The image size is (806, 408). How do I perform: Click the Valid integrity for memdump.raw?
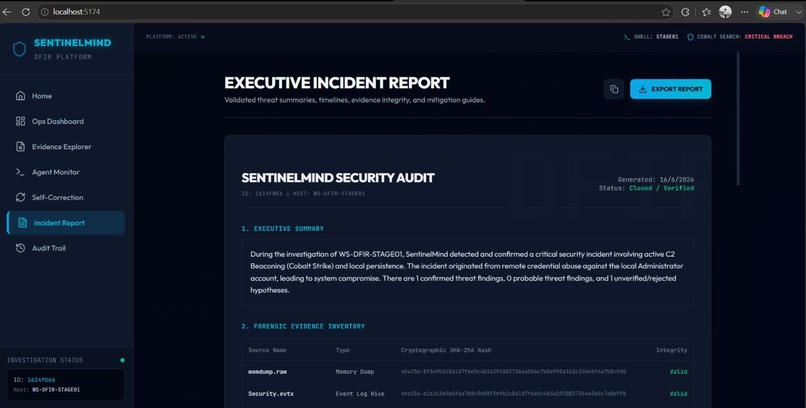[x=678, y=372]
